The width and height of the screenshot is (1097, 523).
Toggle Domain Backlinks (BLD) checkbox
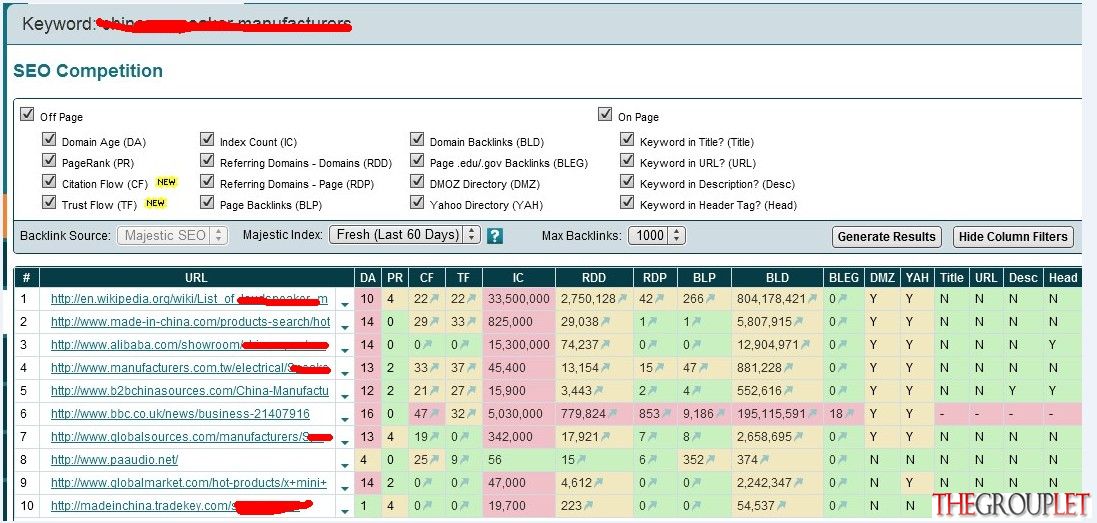click(417, 139)
